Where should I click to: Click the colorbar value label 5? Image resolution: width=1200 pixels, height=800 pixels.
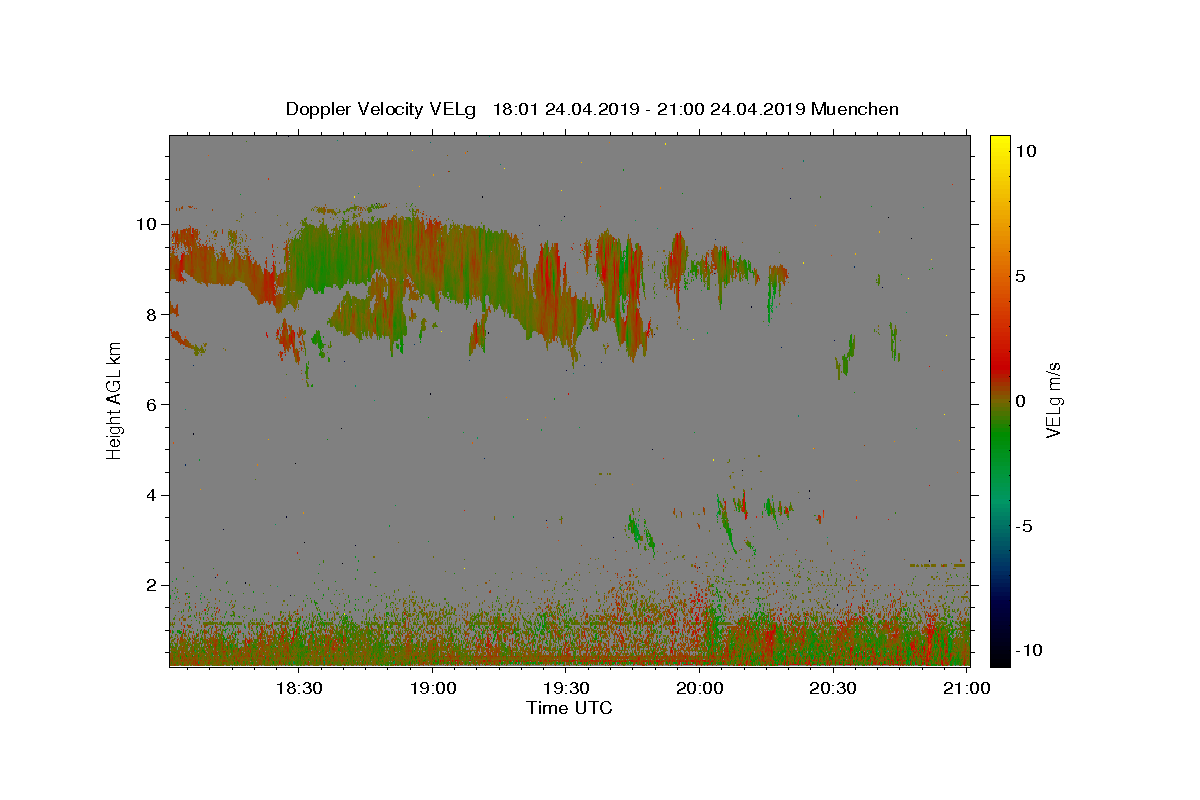pos(1021,276)
